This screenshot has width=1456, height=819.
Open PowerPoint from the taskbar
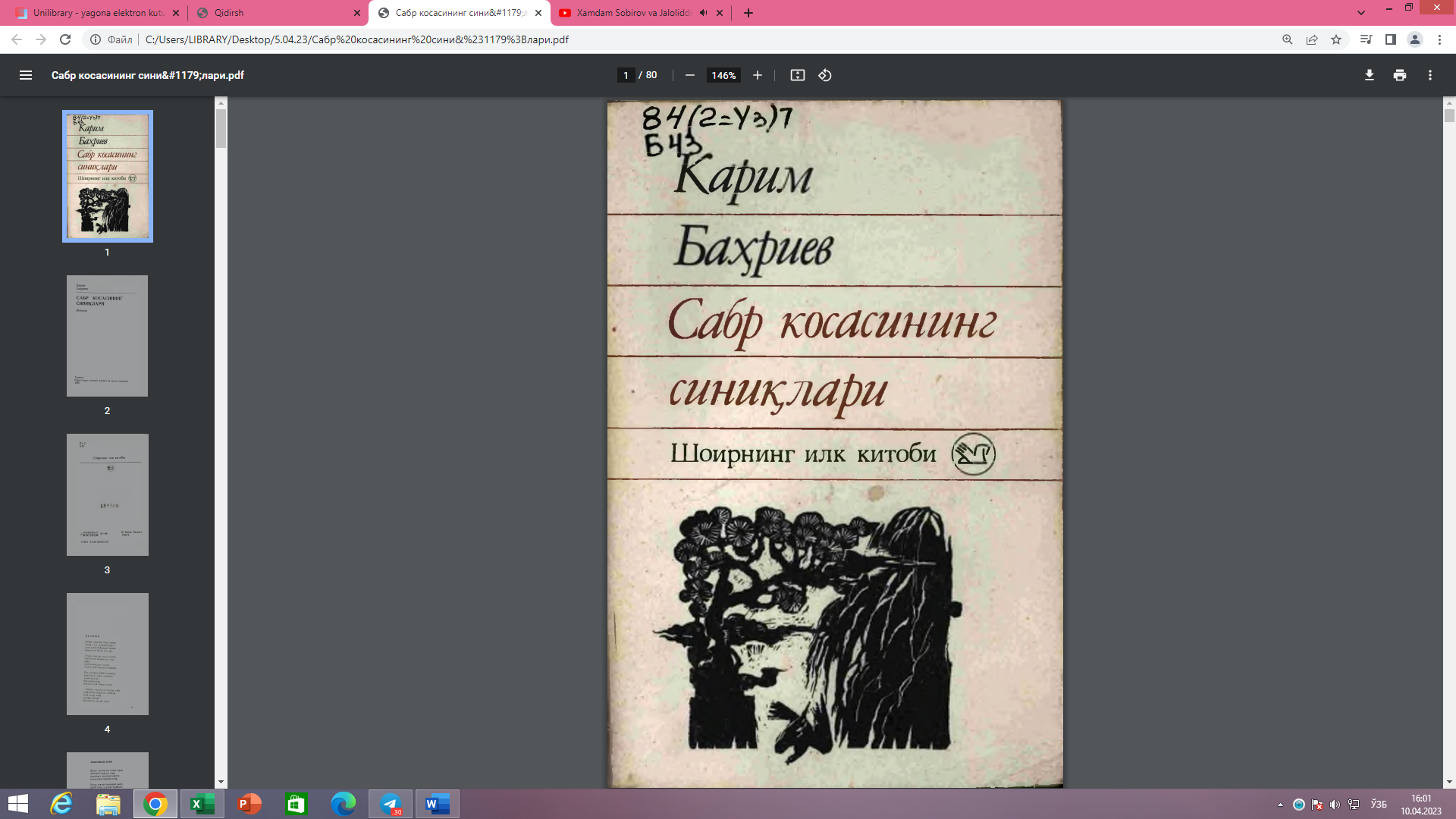pos(249,804)
